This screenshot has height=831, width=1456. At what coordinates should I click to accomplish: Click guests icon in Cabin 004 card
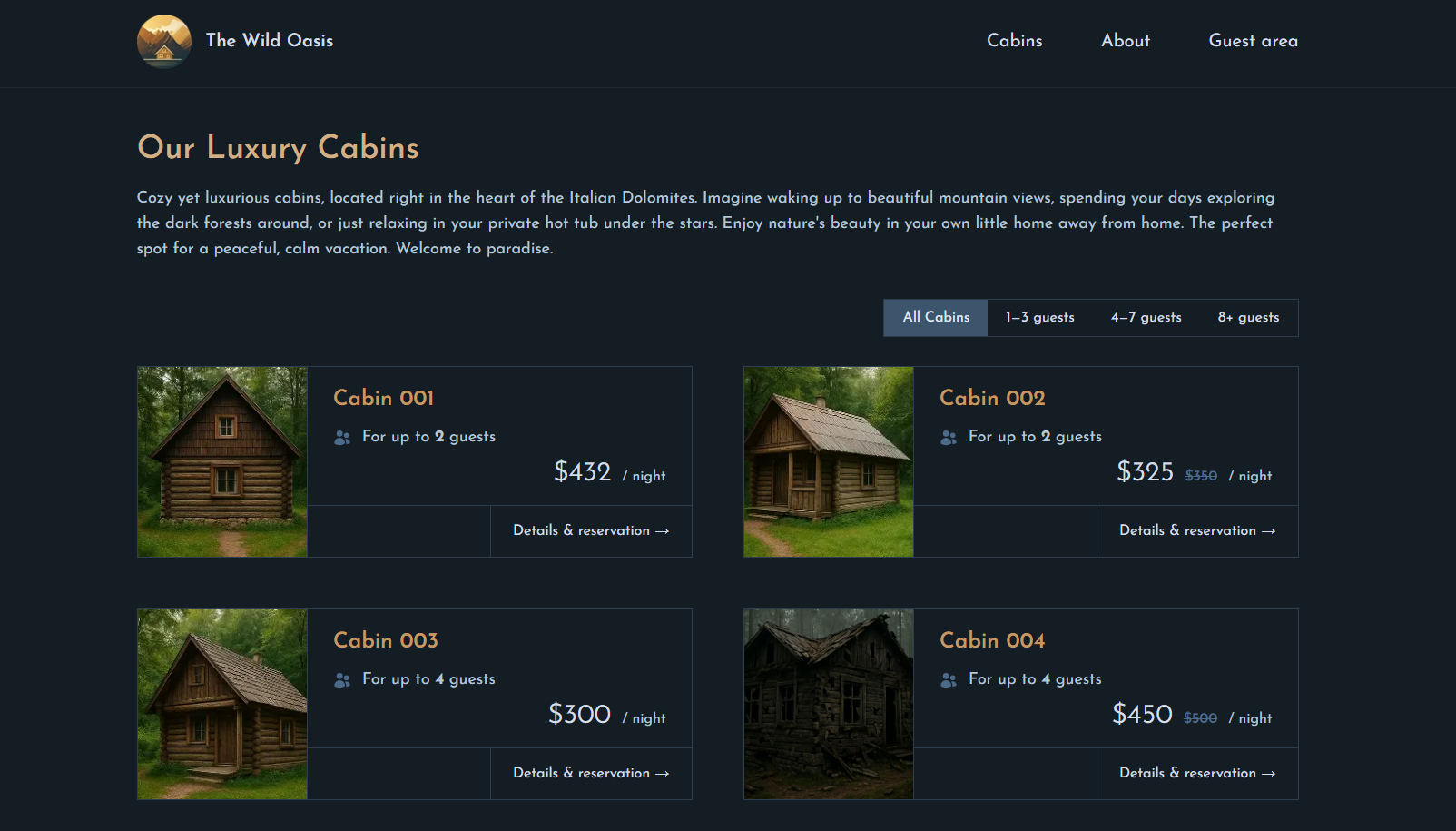pyautogui.click(x=949, y=680)
